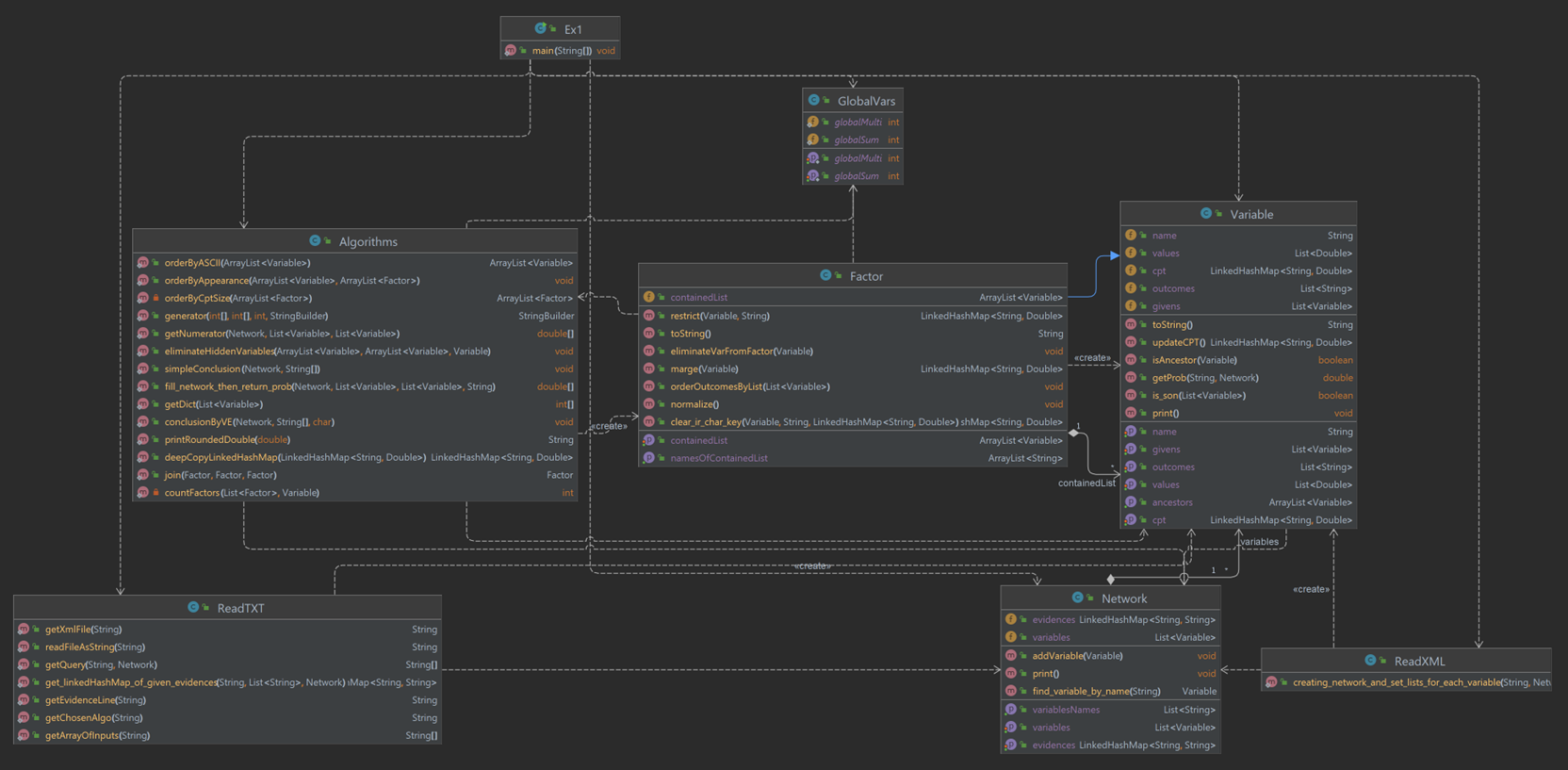This screenshot has height=770, width=1568.
Task: Click field icon beside Variable's outcomes List<String> field
Action: coord(1130,288)
